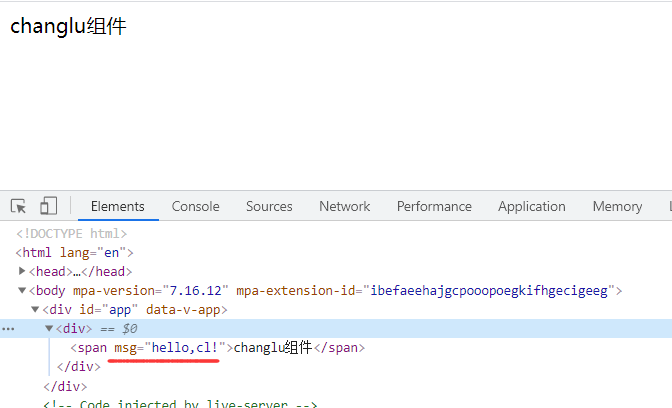Activate the inspect element picker icon
The height and width of the screenshot is (408, 672).
pyautogui.click(x=18, y=206)
